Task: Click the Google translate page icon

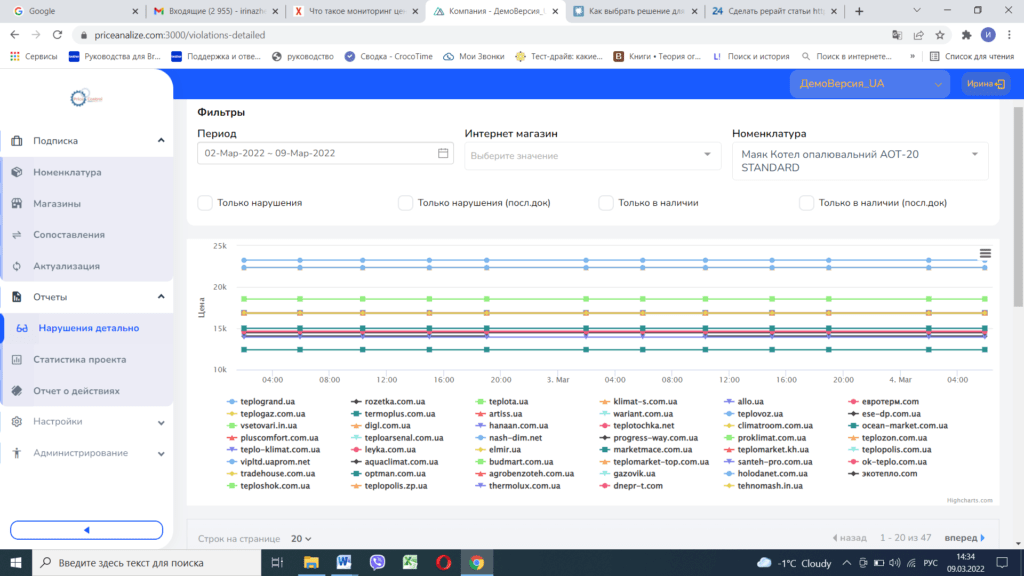Action: [x=897, y=35]
